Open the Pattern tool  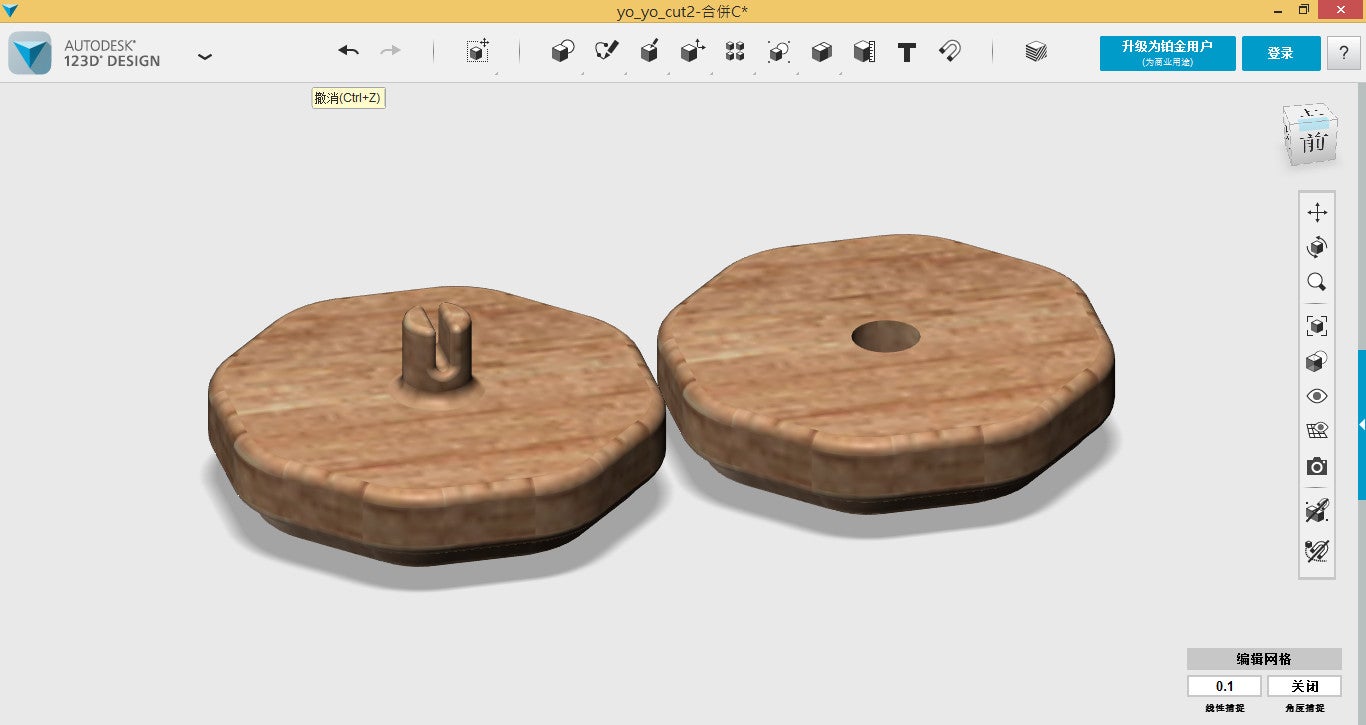coord(735,51)
